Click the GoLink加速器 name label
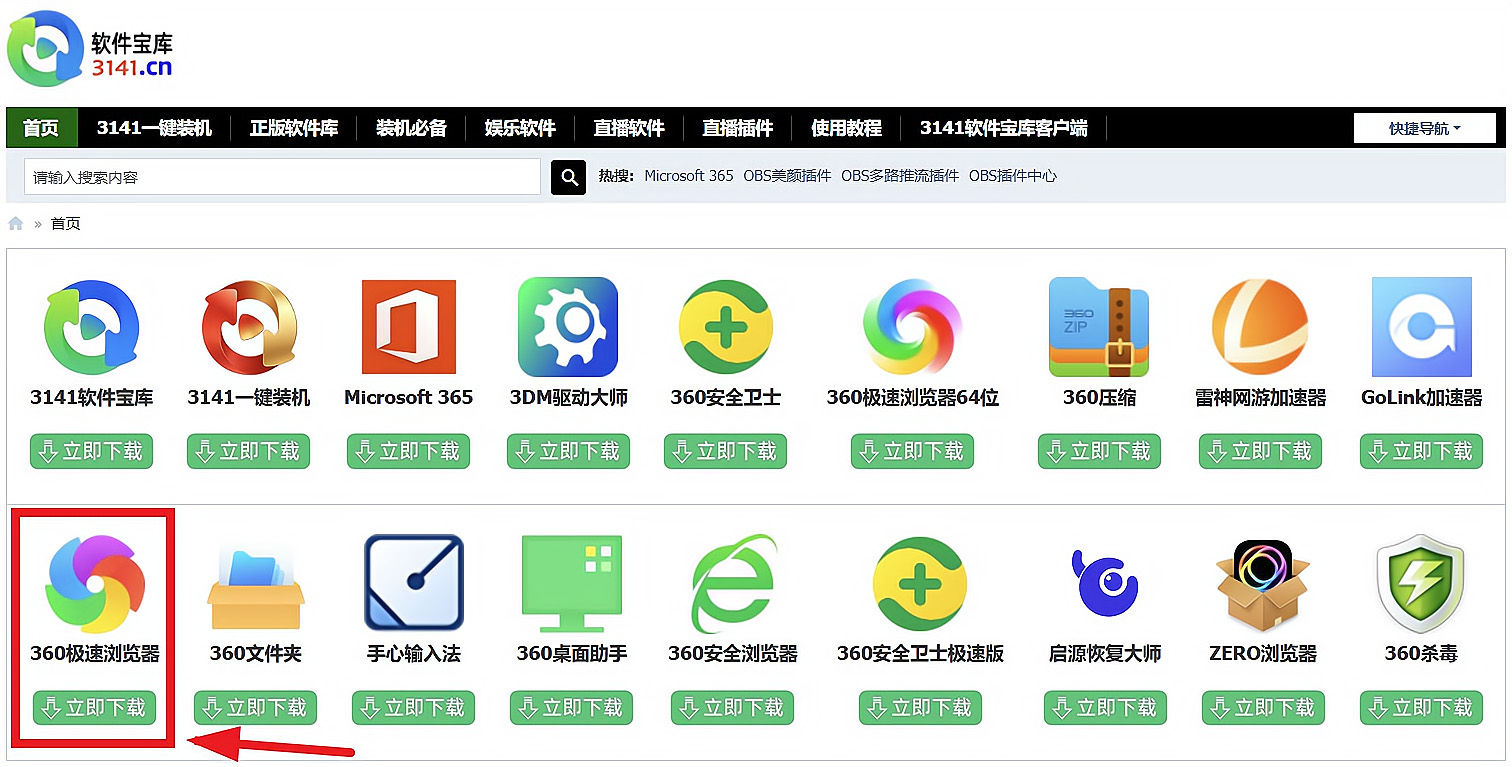The height and width of the screenshot is (767, 1512). (1421, 397)
